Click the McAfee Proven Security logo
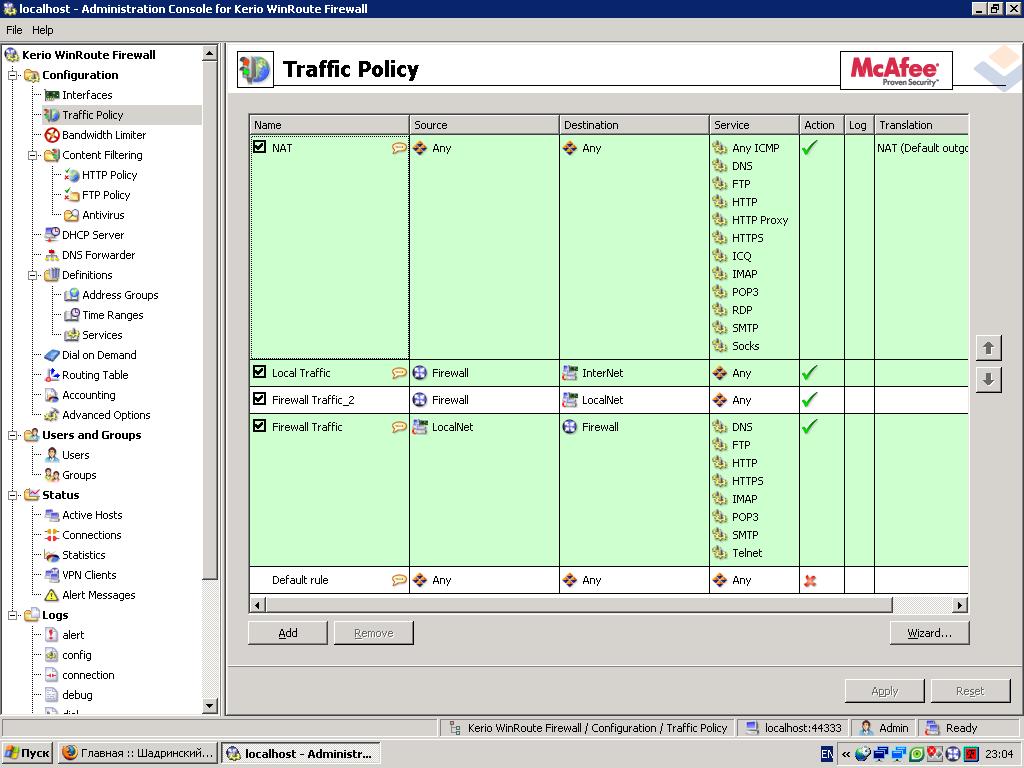This screenshot has height=768, width=1024. point(896,71)
